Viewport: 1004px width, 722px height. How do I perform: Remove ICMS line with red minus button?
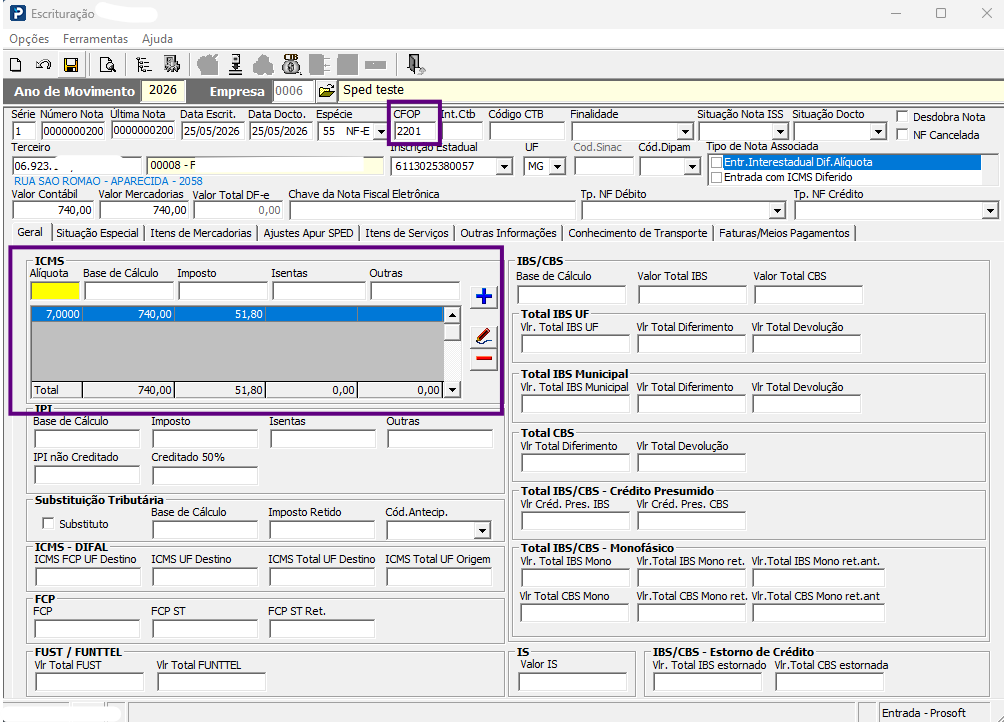pos(484,358)
